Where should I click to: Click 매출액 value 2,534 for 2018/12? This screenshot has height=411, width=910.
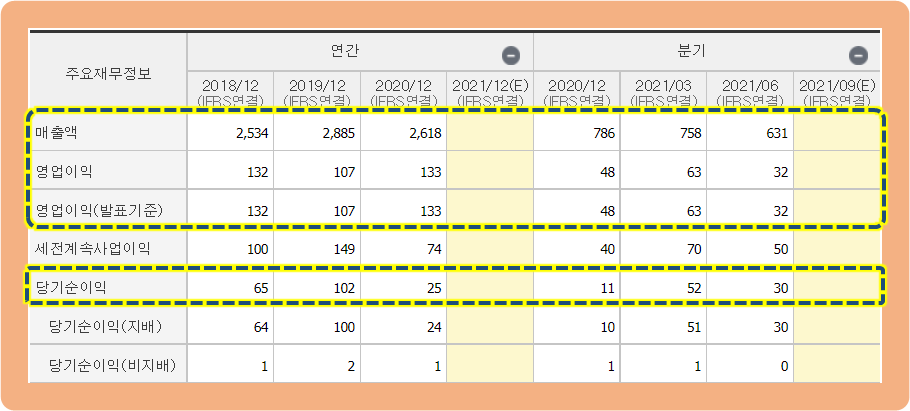pos(252,134)
